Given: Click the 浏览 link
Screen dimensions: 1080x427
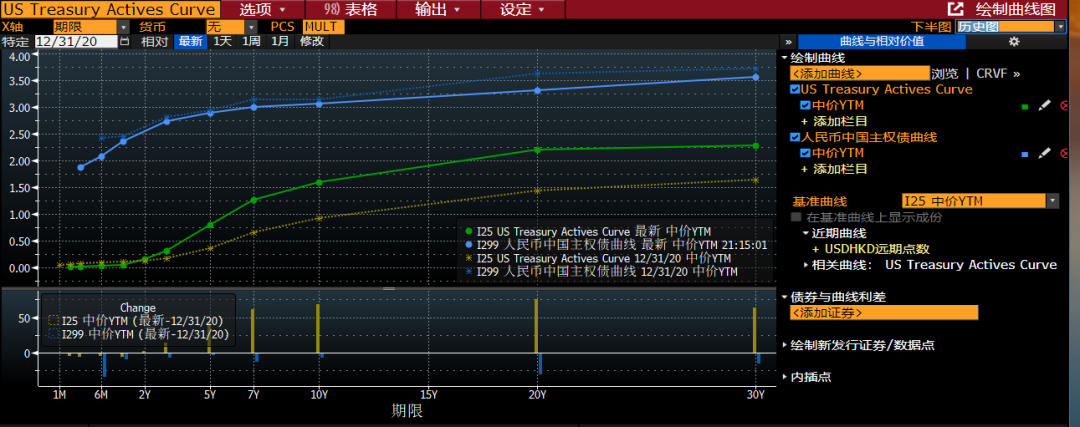Looking at the screenshot, I should 944,74.
